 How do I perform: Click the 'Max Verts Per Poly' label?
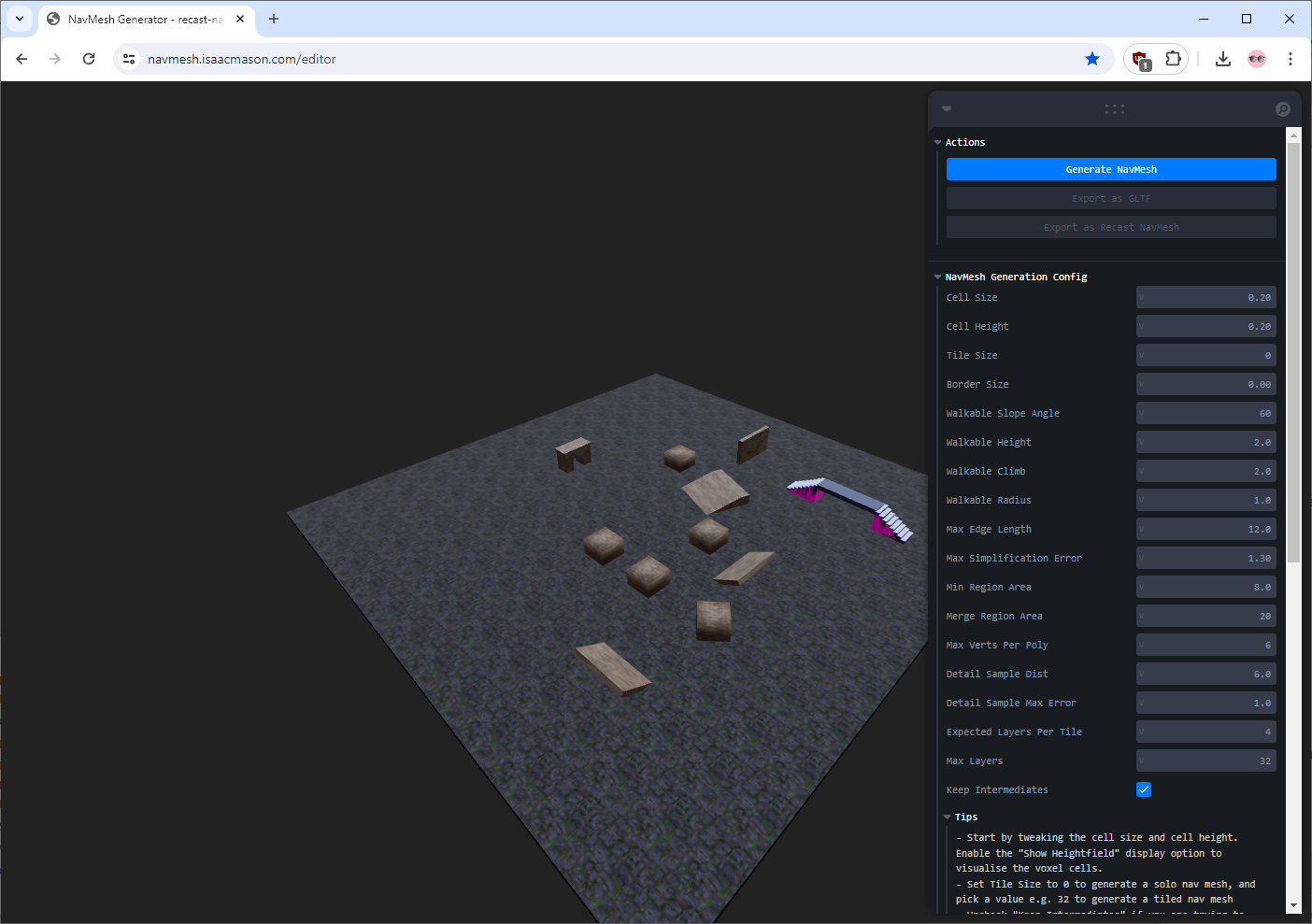[997, 645]
